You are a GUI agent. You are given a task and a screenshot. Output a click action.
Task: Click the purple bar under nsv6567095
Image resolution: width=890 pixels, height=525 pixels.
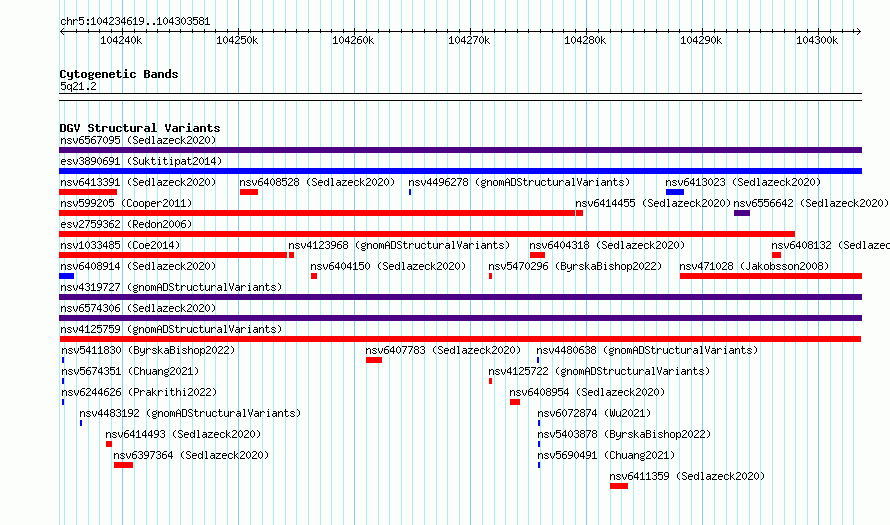click(460, 150)
